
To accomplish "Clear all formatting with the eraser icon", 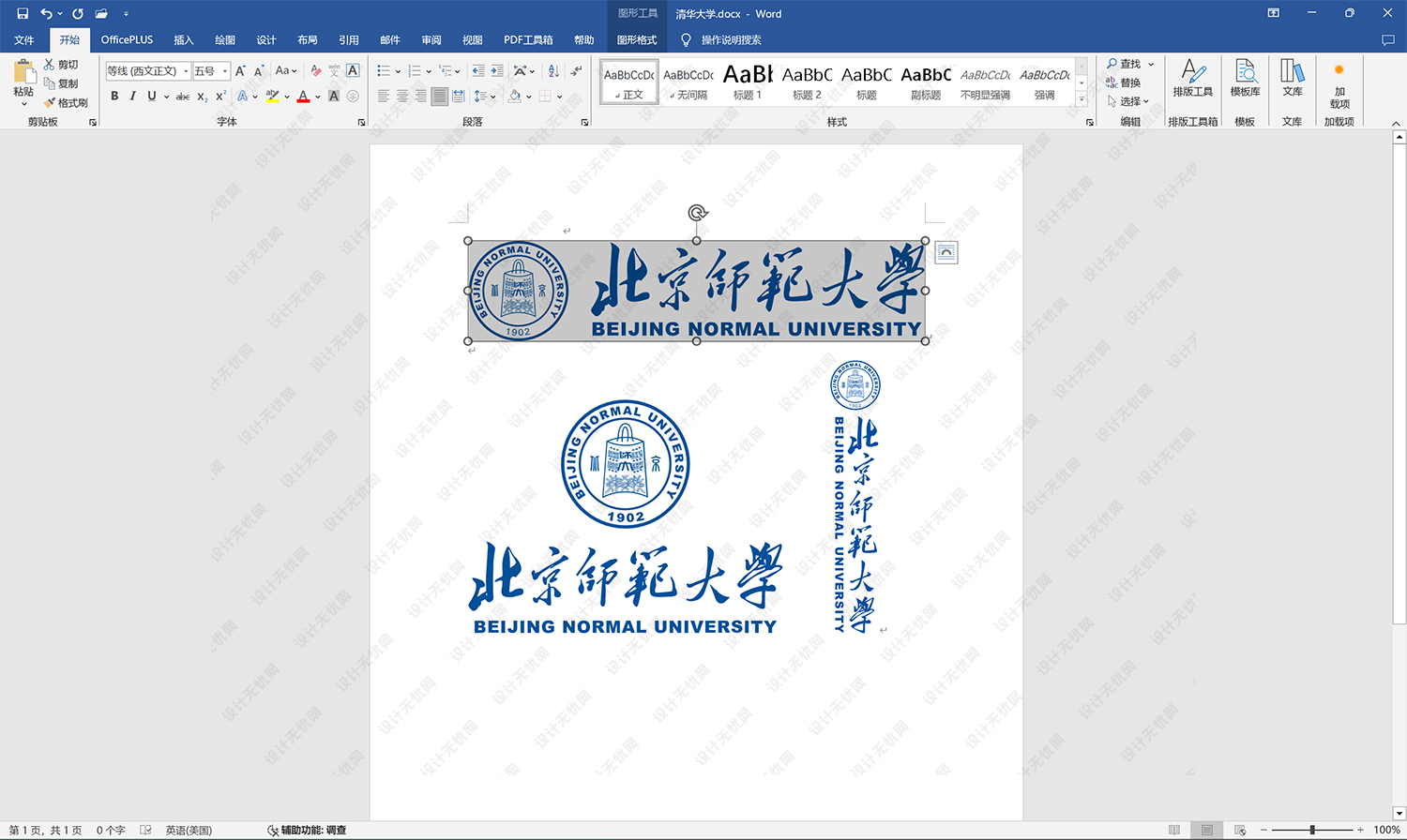I will point(315,70).
